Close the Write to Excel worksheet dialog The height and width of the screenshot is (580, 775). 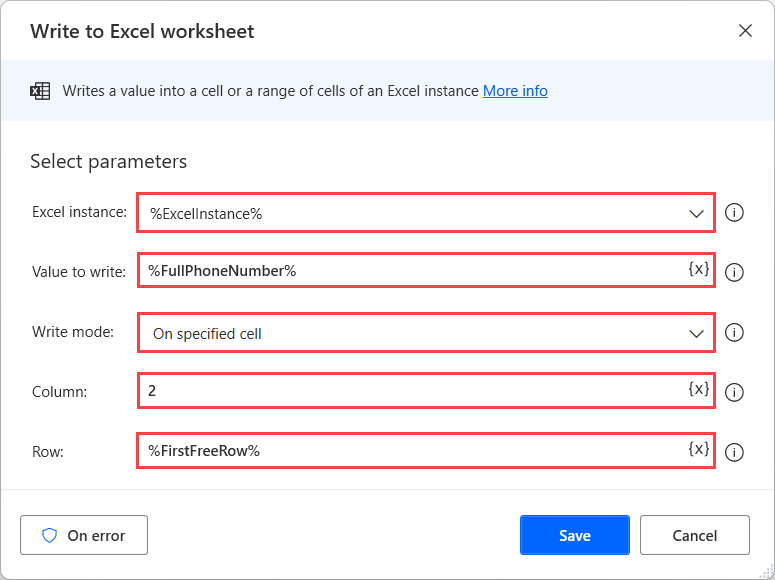coord(745,31)
